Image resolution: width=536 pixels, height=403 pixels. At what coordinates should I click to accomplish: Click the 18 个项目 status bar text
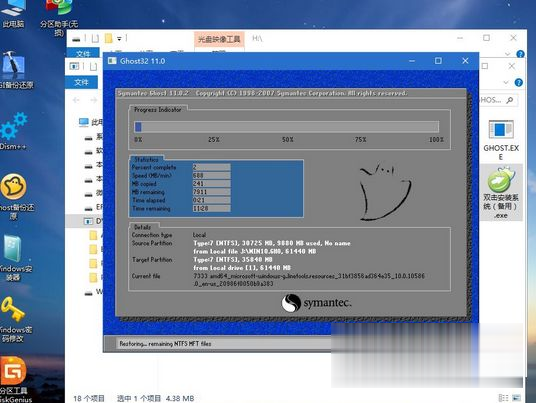(x=89, y=398)
